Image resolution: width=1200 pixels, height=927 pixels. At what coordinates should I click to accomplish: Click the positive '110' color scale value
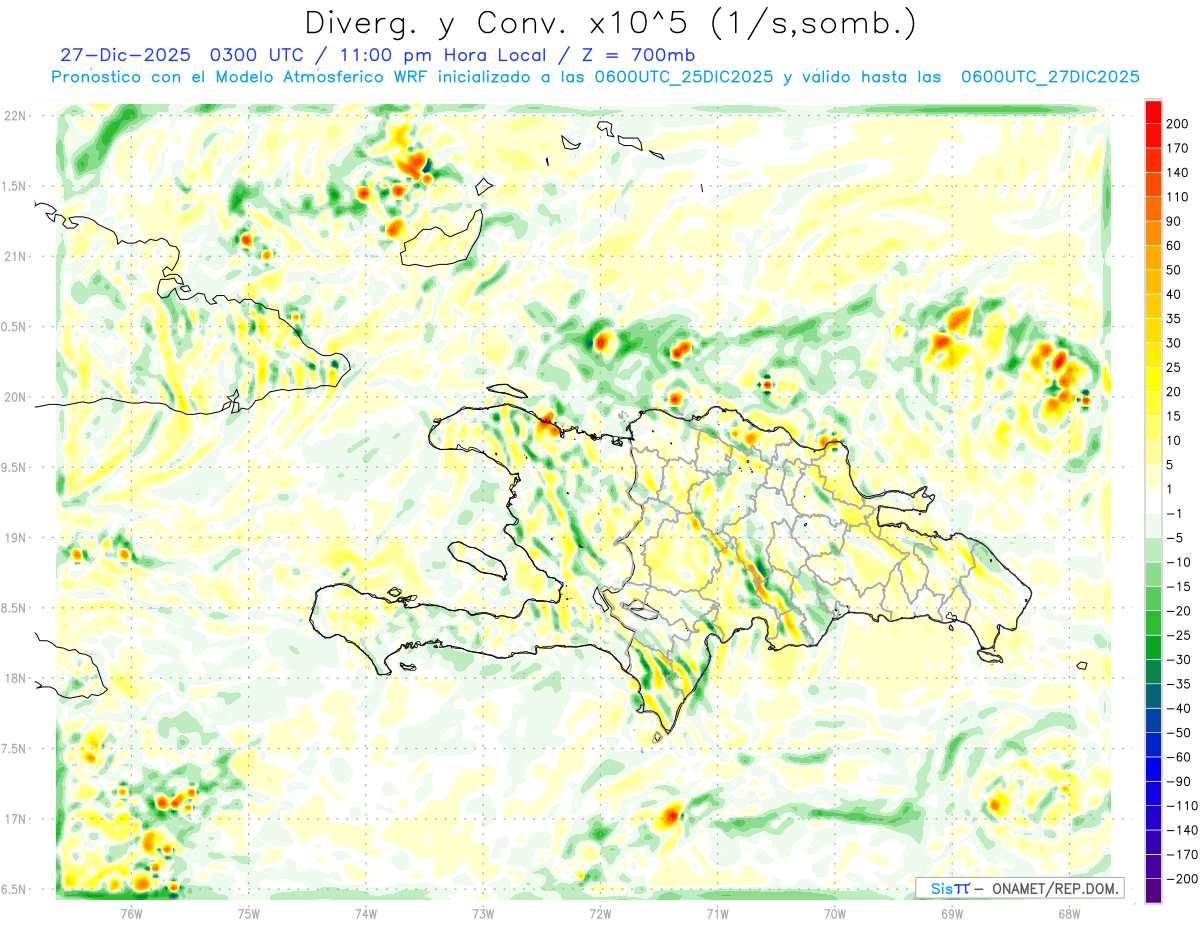pos(1177,197)
